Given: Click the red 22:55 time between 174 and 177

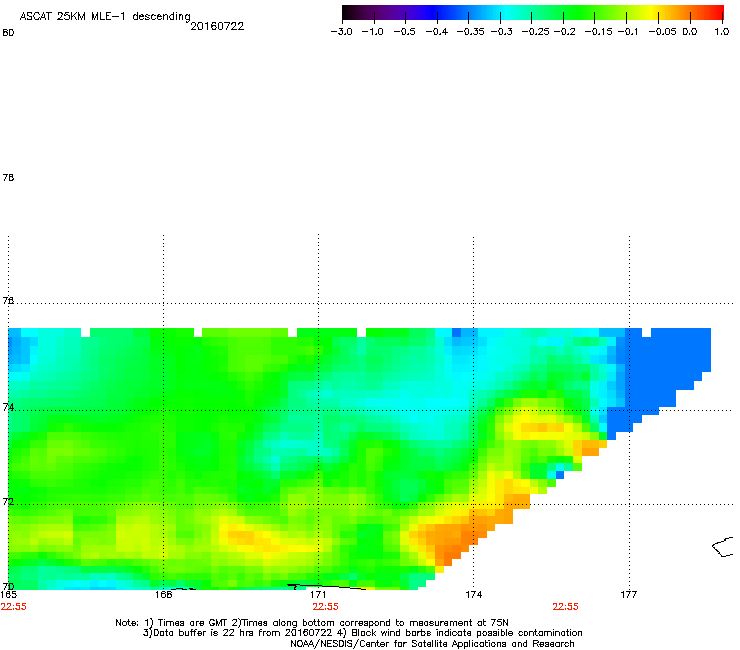Looking at the screenshot, I should point(565,607).
